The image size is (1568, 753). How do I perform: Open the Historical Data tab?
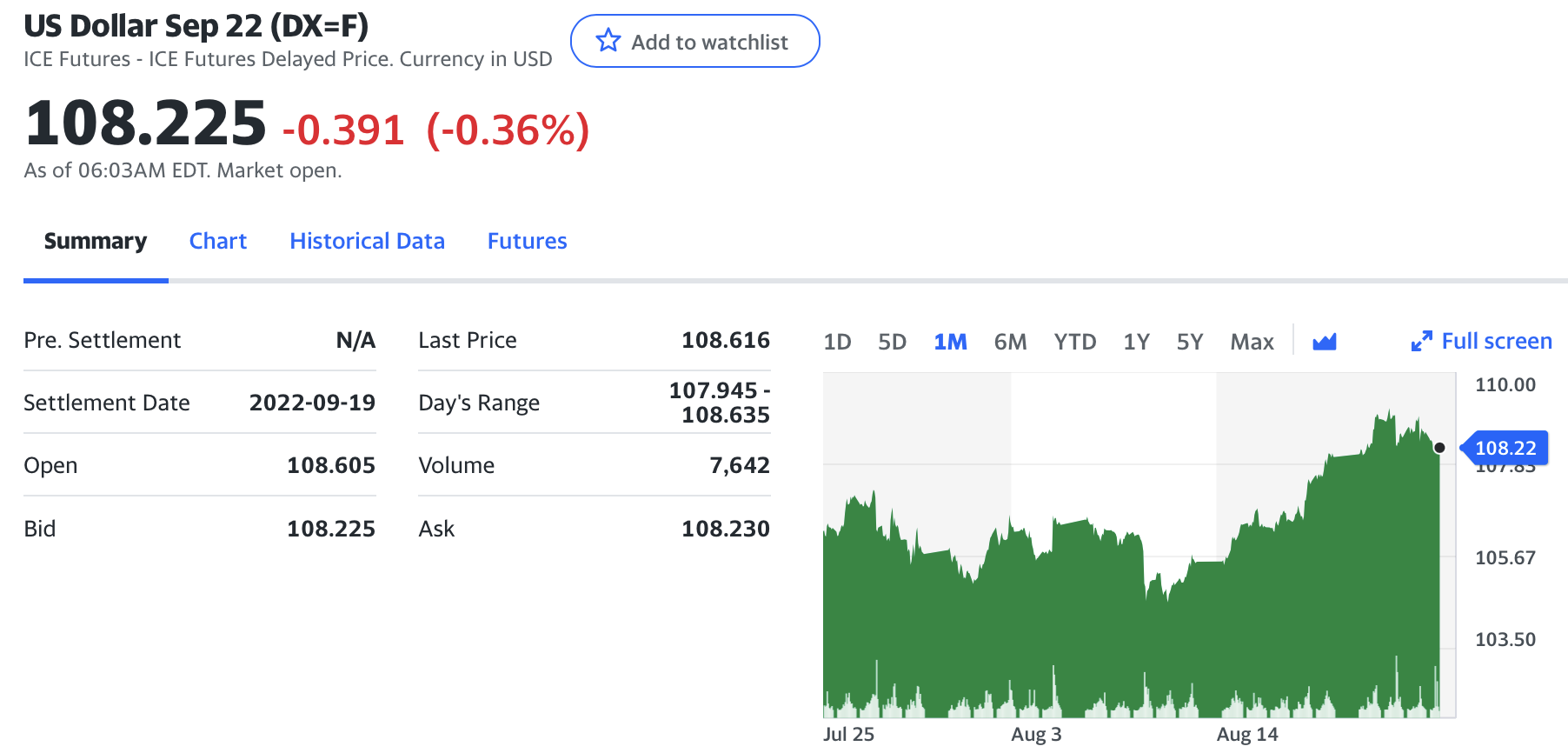pos(367,241)
